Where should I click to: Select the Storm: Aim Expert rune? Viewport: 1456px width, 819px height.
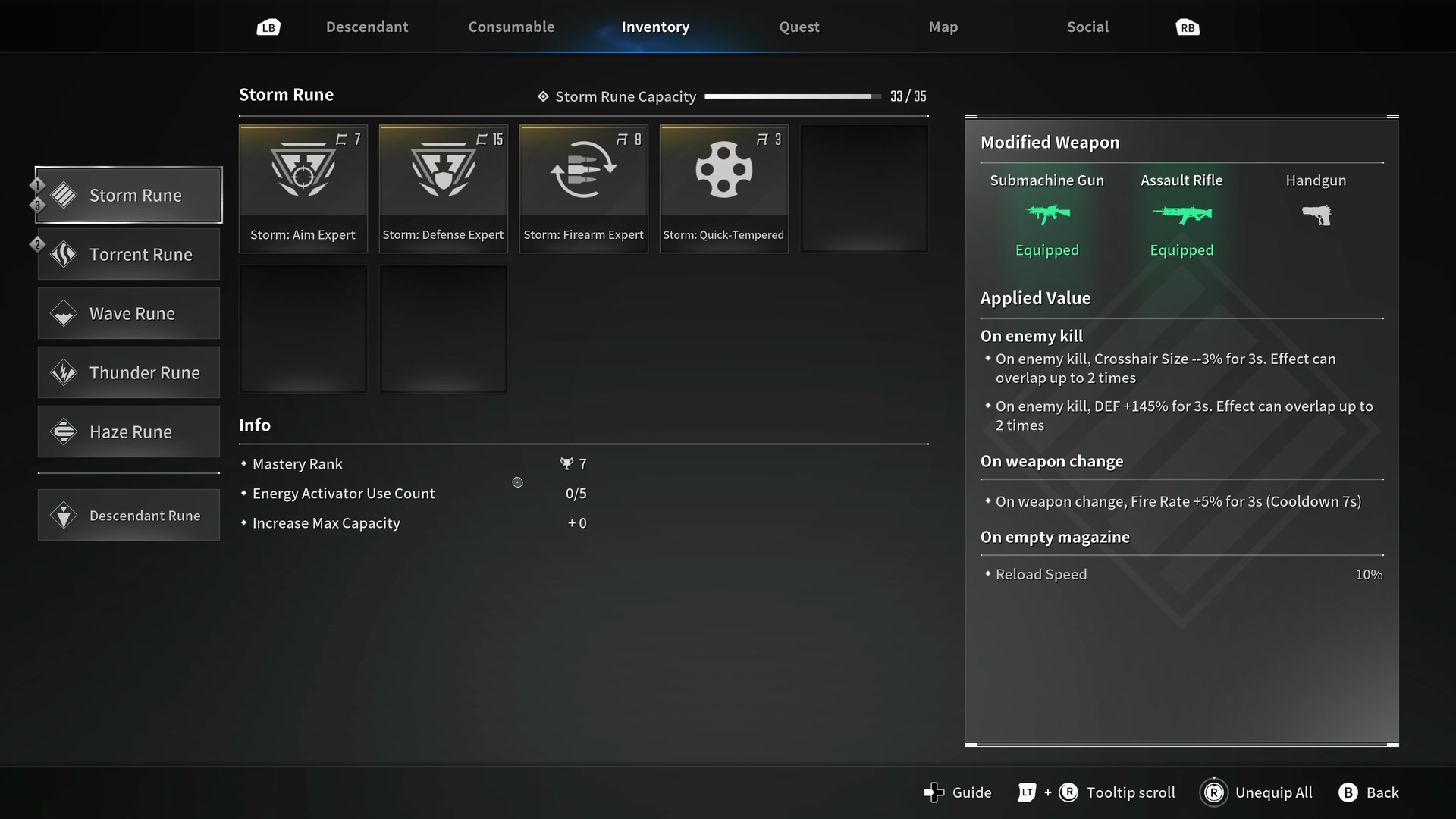303,188
